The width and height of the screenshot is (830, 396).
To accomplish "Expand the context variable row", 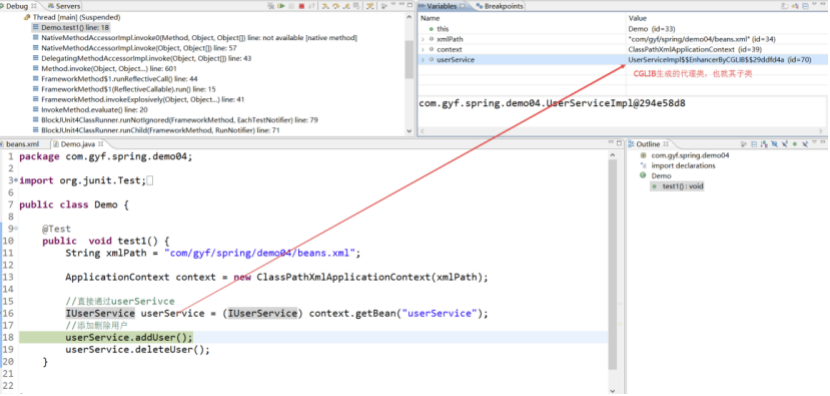I will point(422,49).
